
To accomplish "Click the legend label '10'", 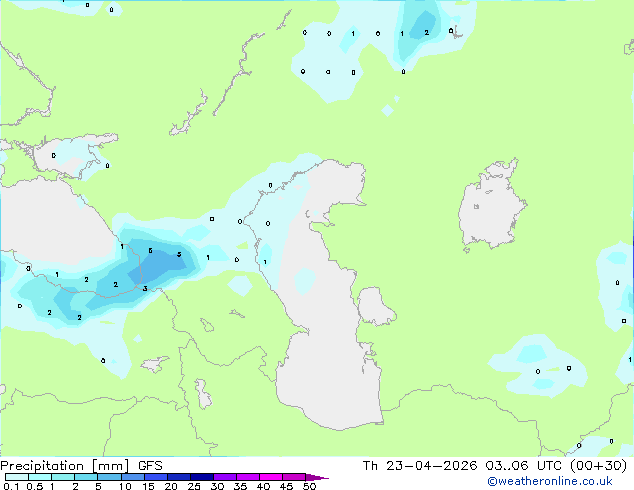I will tap(125, 486).
